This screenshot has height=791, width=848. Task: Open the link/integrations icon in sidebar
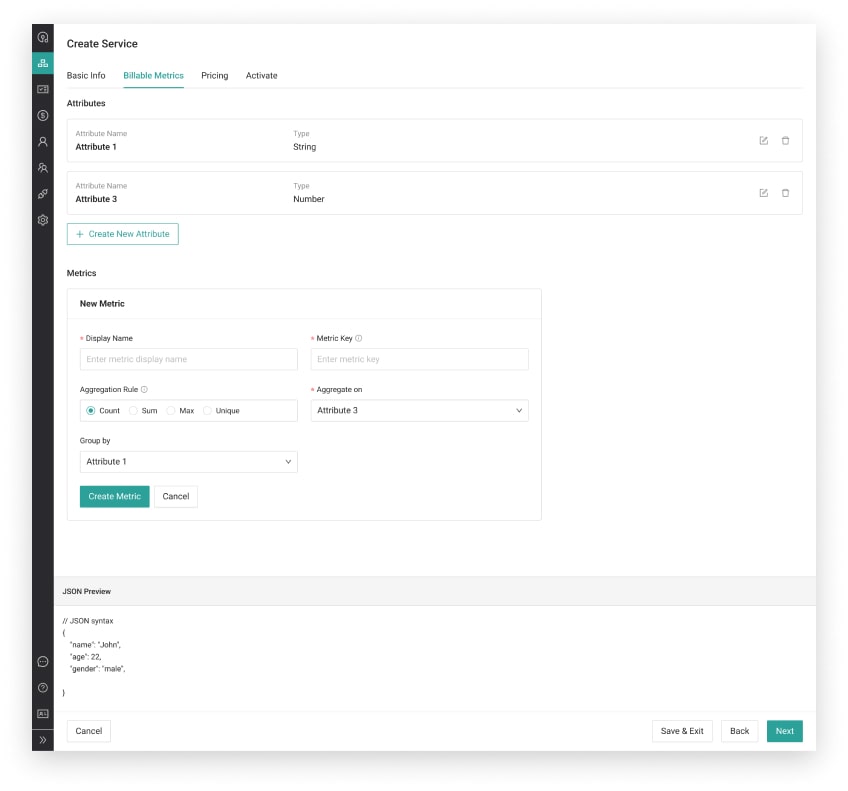tap(43, 194)
